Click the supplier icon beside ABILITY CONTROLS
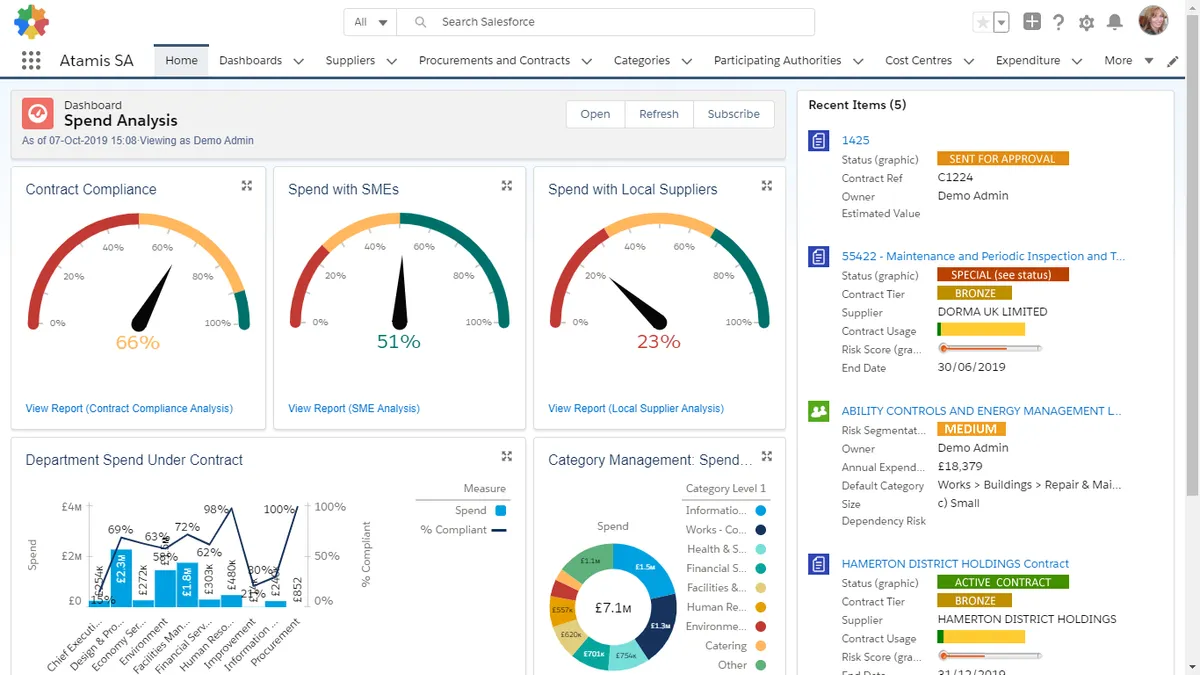 [x=819, y=411]
